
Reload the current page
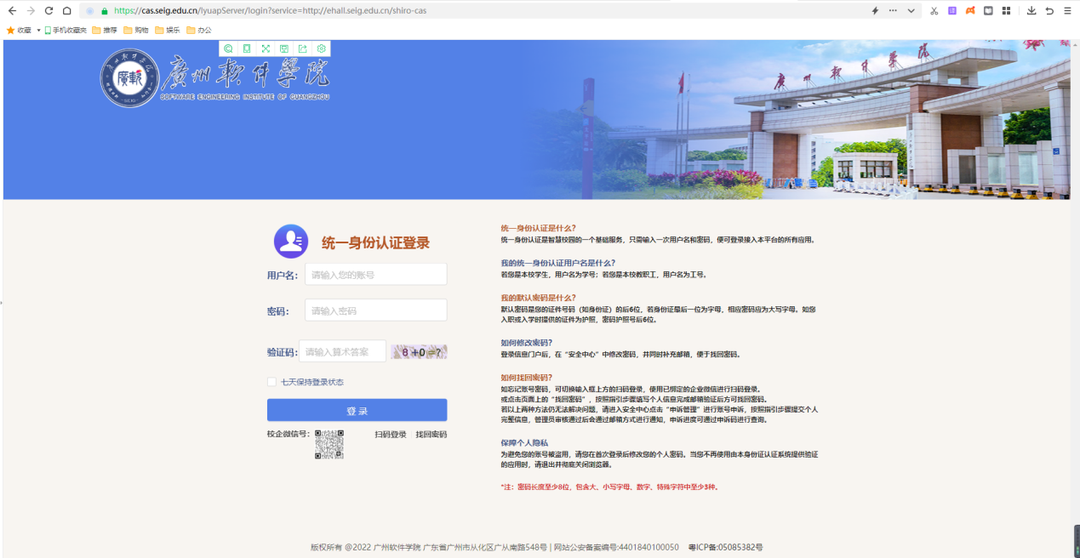pyautogui.click(x=48, y=10)
